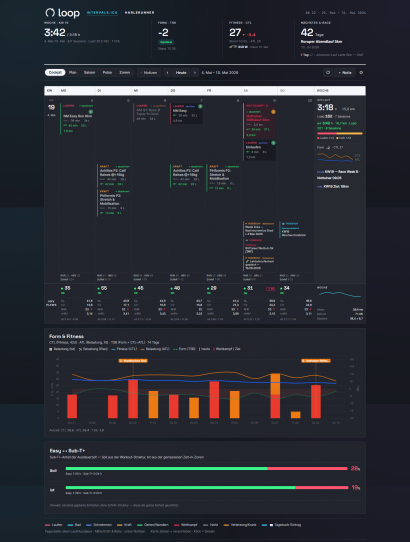Click the refresh icon beside Notiz button

[328, 73]
